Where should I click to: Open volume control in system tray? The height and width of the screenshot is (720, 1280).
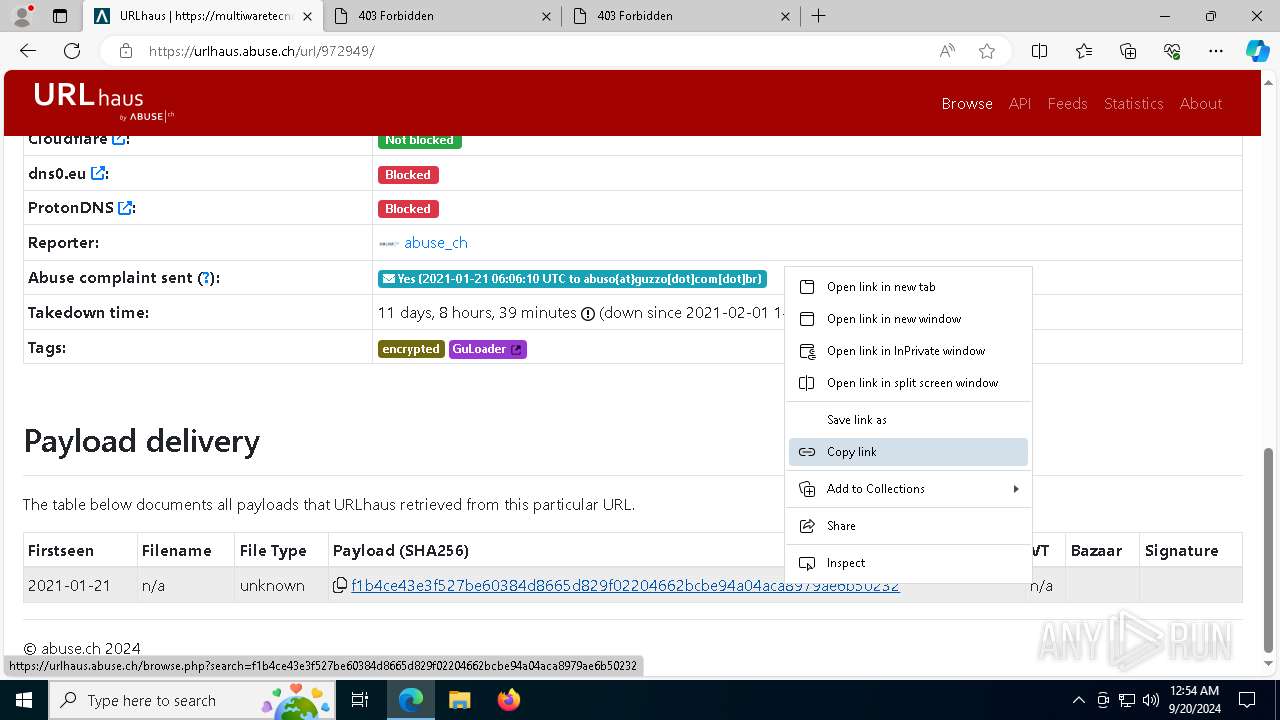pyautogui.click(x=1150, y=700)
